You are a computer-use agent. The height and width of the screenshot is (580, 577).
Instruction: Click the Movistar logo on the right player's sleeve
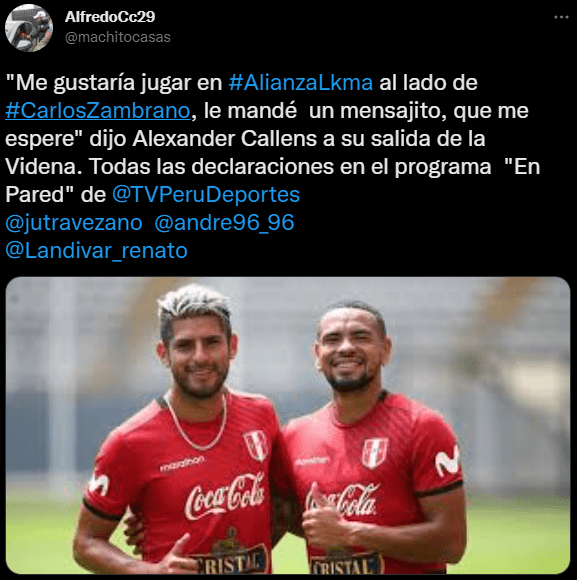447,461
